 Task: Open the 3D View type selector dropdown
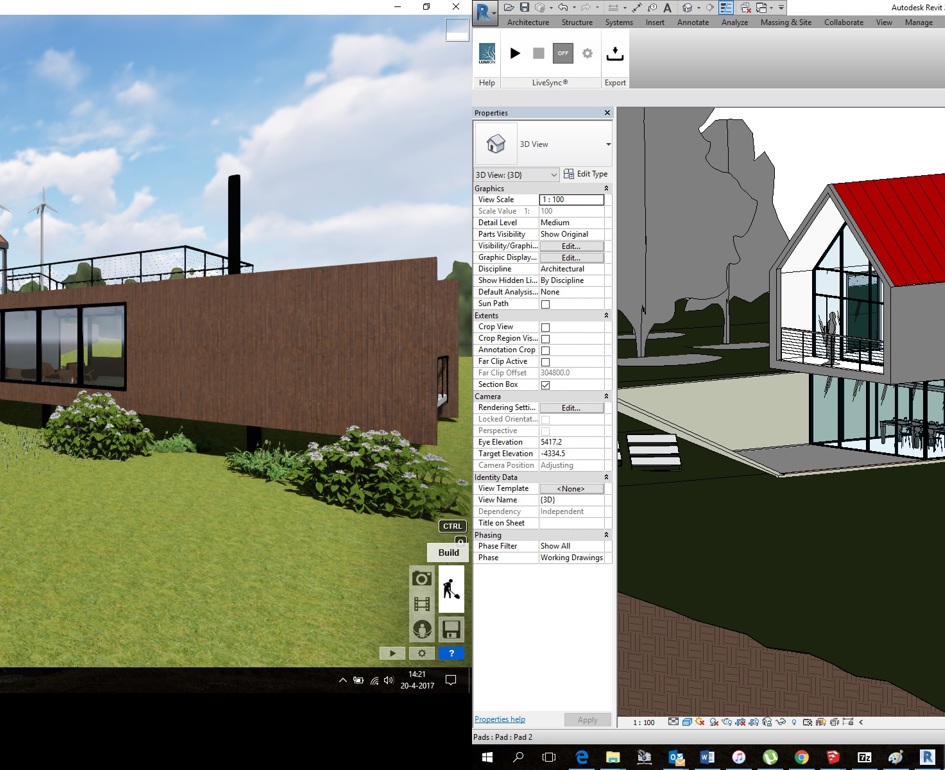point(608,144)
